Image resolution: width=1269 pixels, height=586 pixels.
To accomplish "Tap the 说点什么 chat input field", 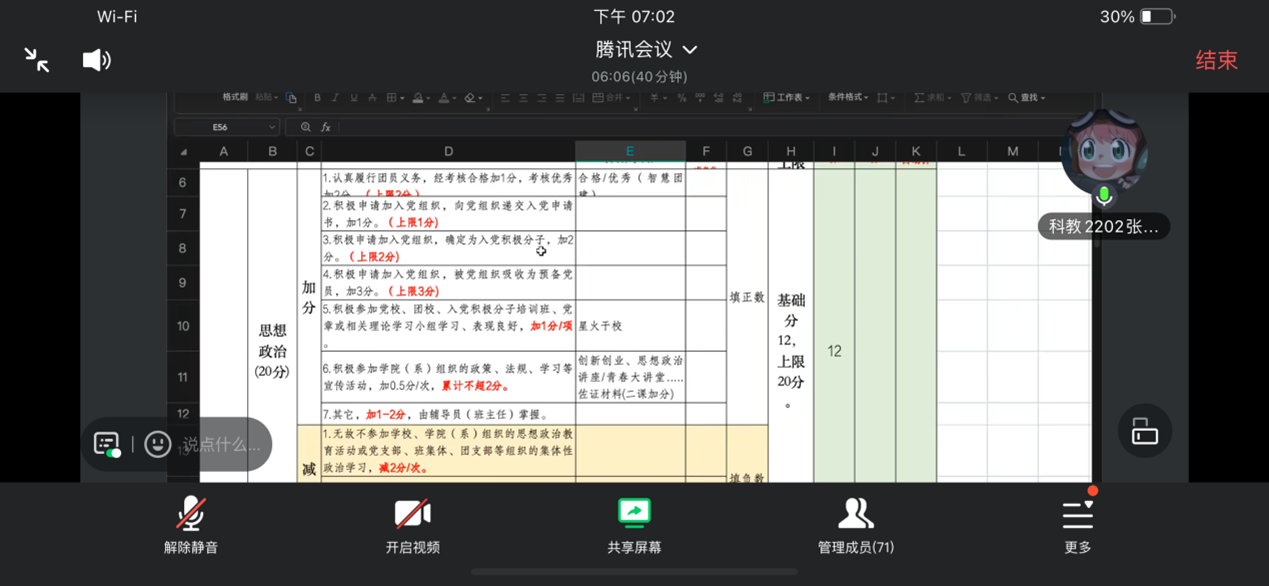I will pyautogui.click(x=222, y=444).
